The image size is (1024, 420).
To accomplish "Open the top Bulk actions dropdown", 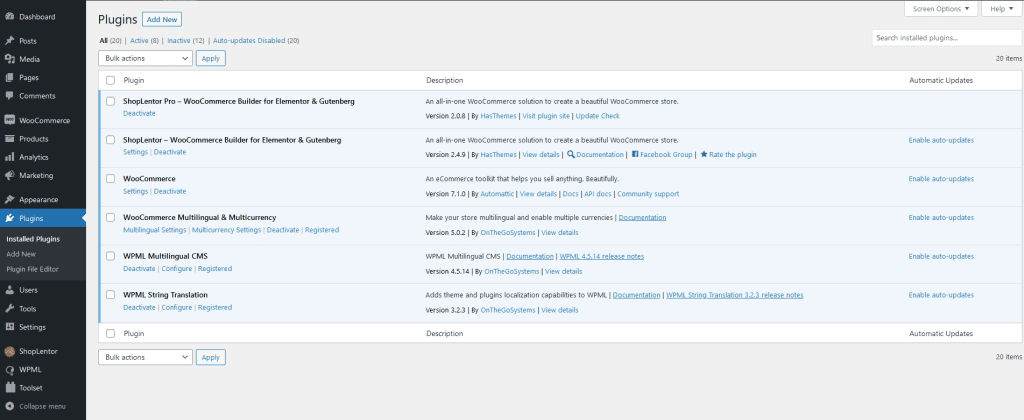I will pos(146,58).
